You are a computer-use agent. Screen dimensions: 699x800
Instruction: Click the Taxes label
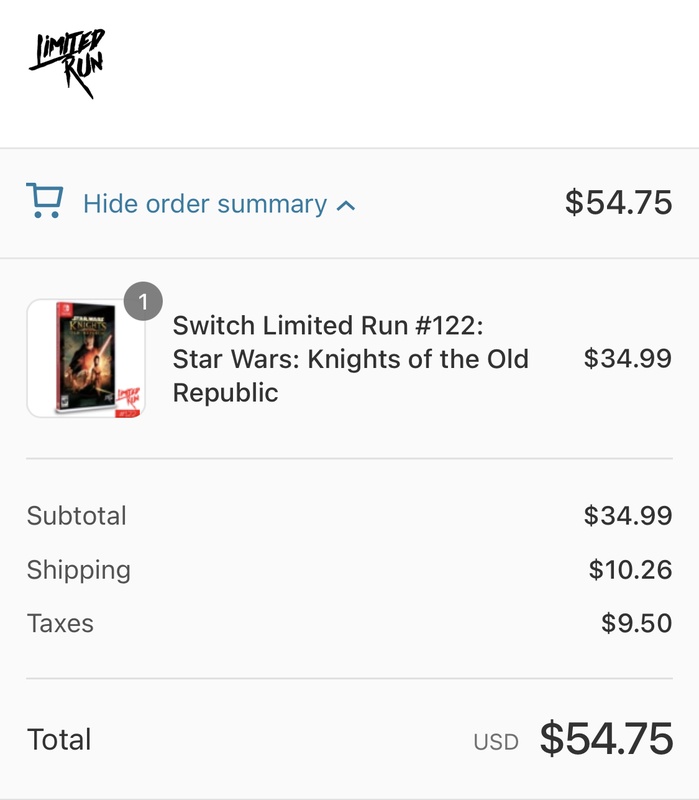point(60,624)
